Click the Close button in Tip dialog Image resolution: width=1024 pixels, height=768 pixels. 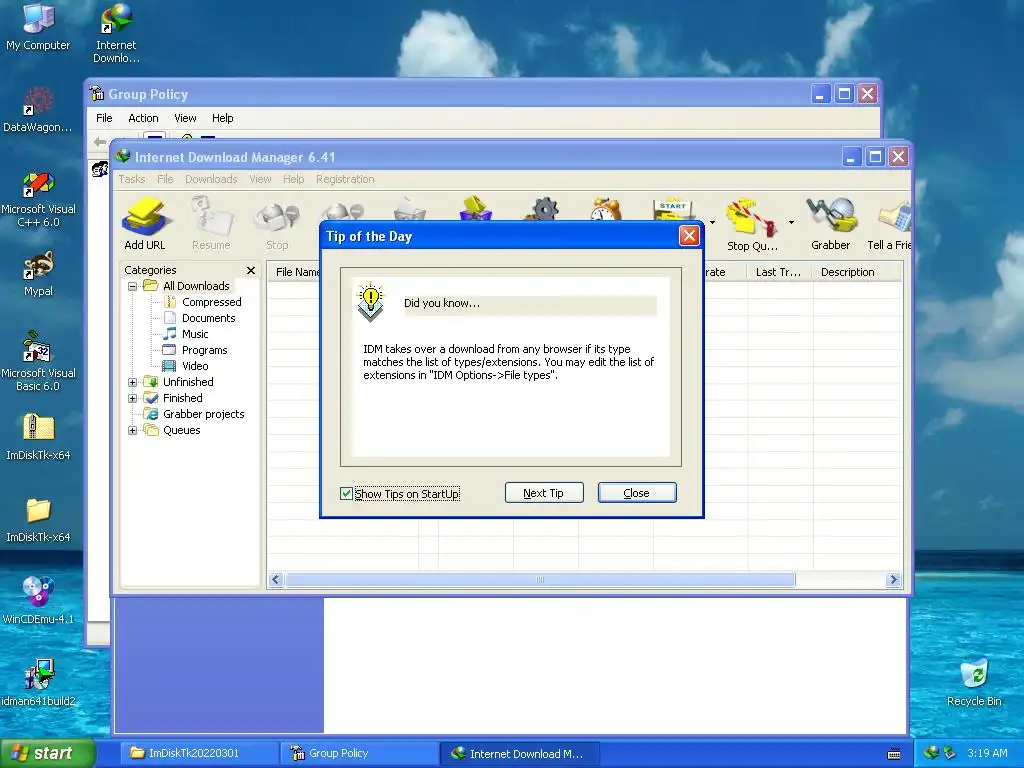[x=637, y=493]
